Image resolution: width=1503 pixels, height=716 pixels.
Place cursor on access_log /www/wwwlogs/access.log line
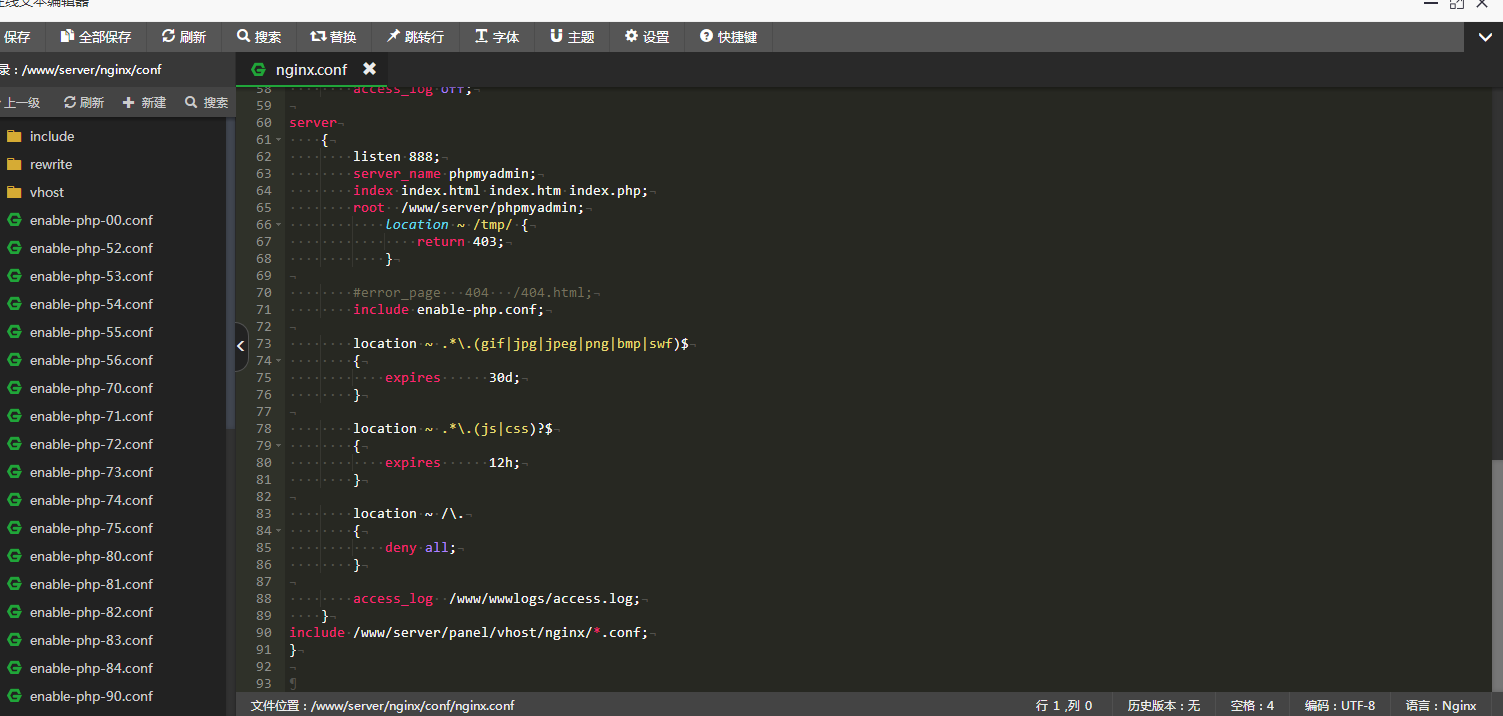tap(496, 599)
